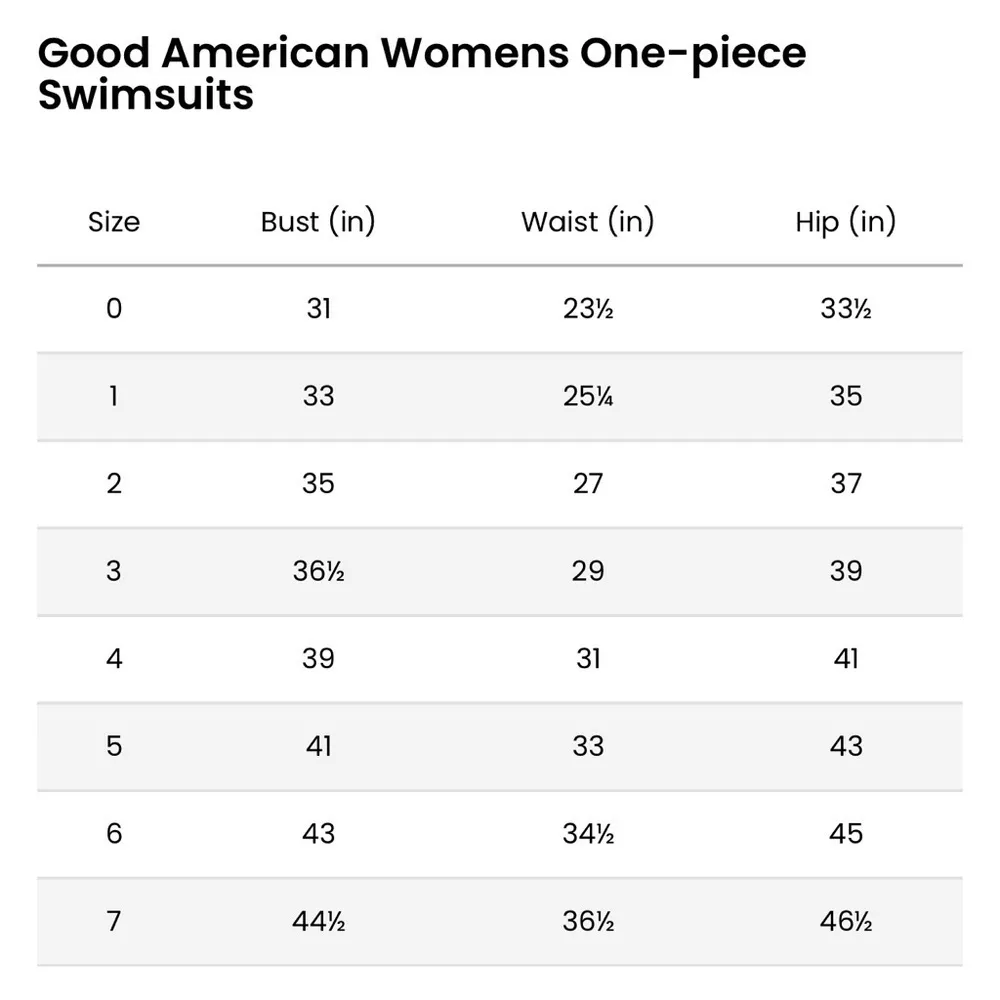1000x1000 pixels.
Task: Select size 4 row label
Action: (114, 659)
